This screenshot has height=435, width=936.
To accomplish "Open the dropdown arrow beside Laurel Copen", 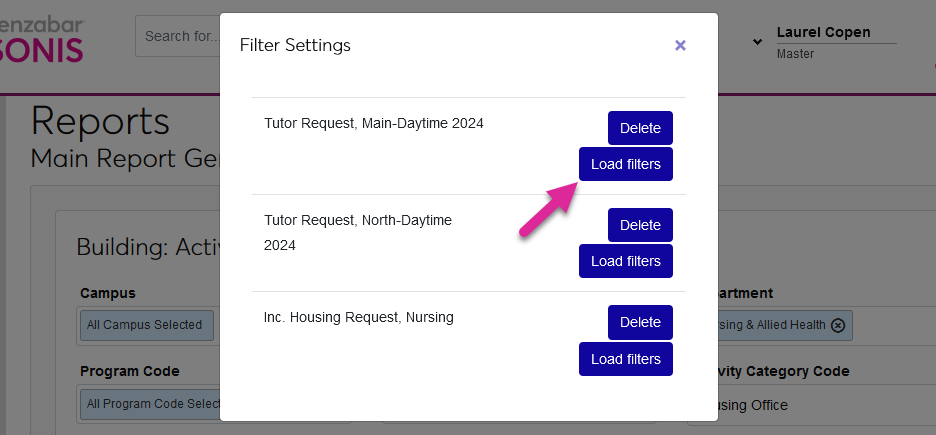I will coord(757,42).
